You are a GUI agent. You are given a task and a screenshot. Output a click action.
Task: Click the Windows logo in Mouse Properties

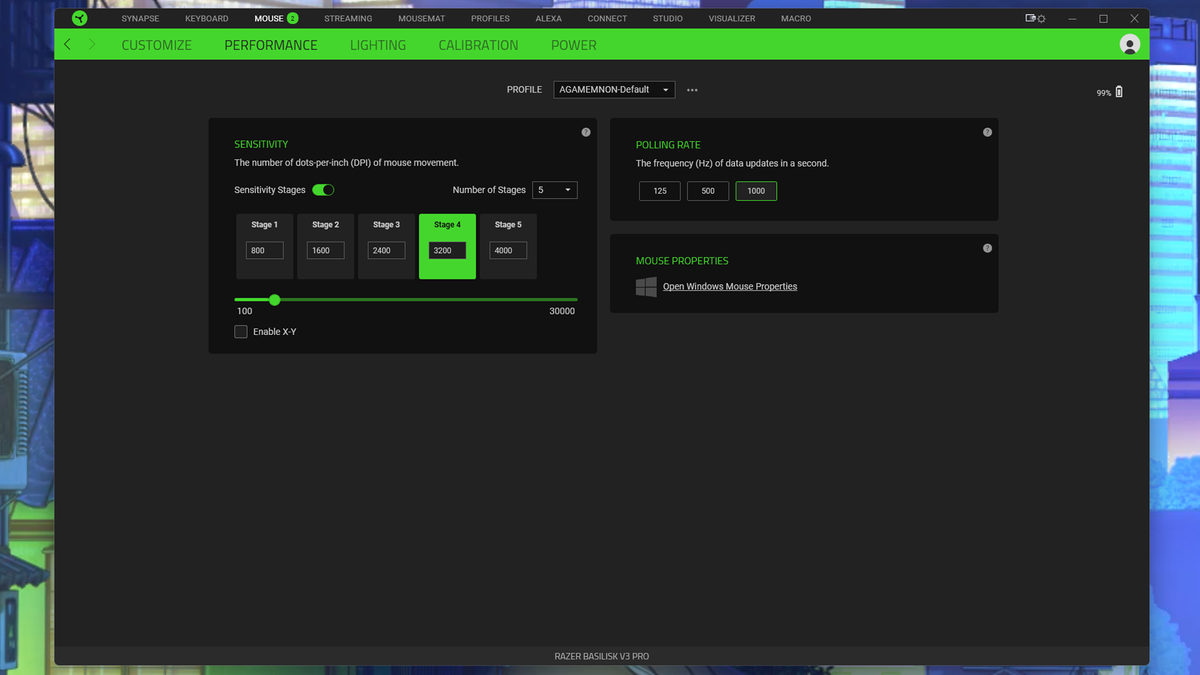(x=646, y=287)
